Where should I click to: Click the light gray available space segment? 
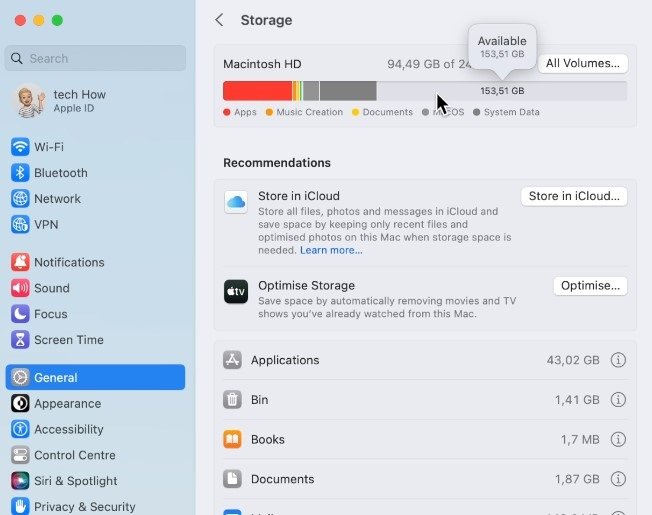coord(501,91)
